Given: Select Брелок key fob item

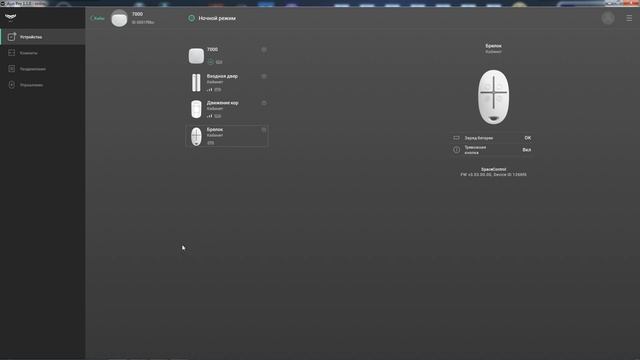Looking at the screenshot, I should click(227, 136).
